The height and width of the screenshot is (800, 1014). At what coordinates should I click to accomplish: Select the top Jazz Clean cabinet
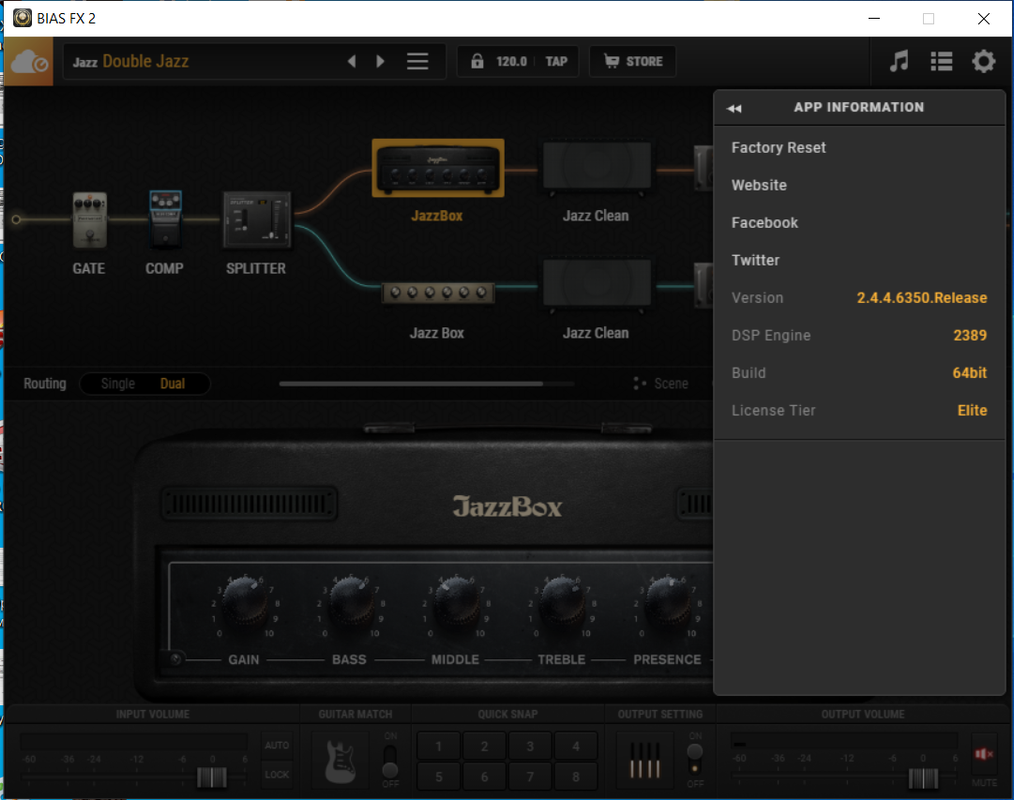pos(596,168)
